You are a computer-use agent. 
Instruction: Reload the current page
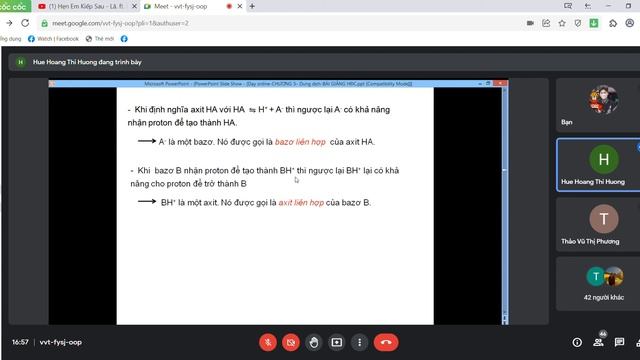click(x=25, y=23)
